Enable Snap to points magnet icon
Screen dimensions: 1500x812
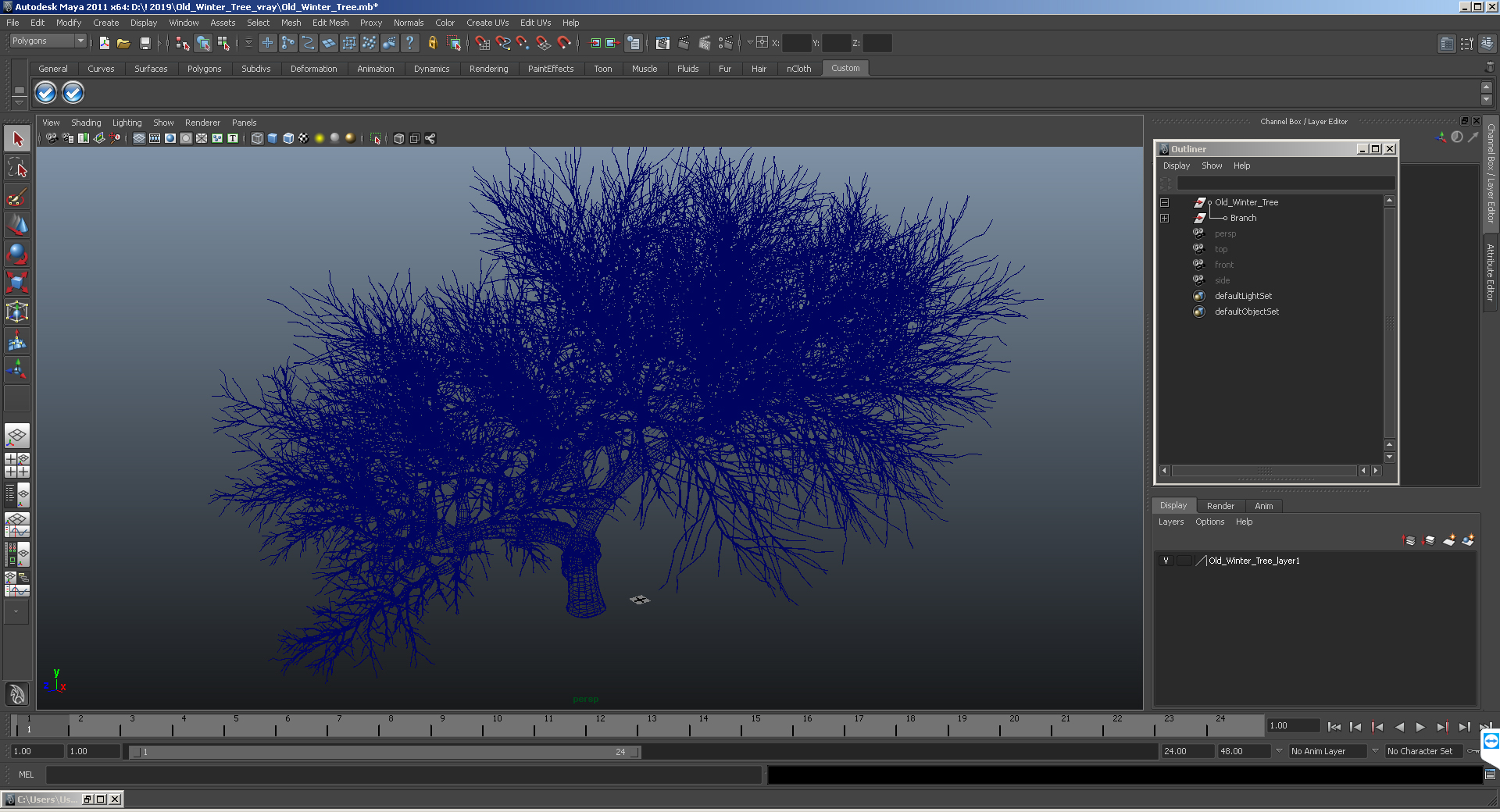[523, 43]
